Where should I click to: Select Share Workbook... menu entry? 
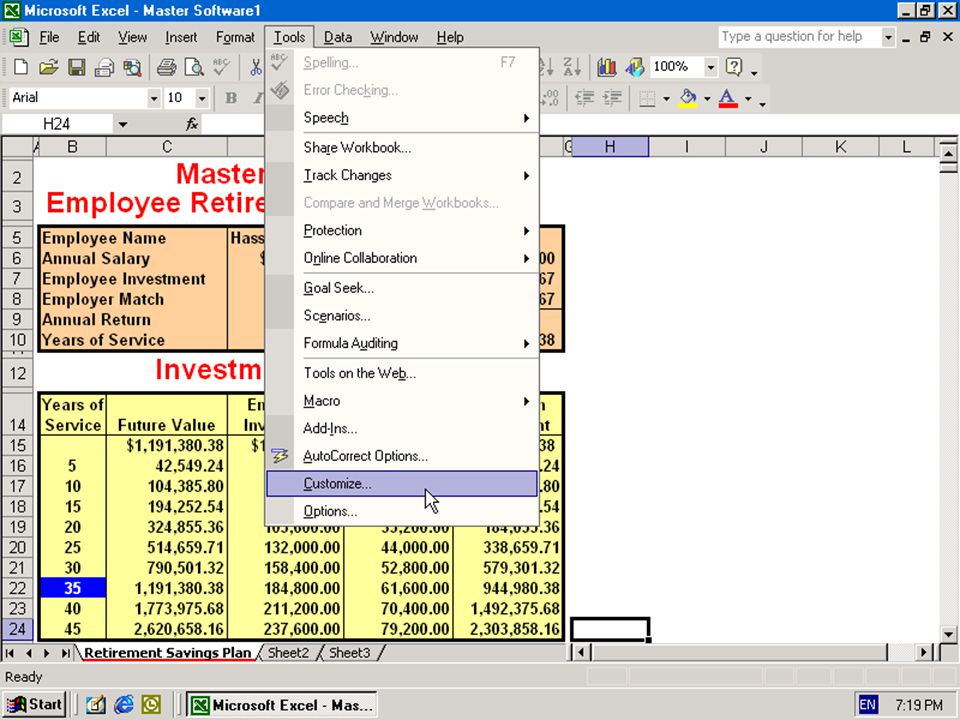(x=402, y=148)
